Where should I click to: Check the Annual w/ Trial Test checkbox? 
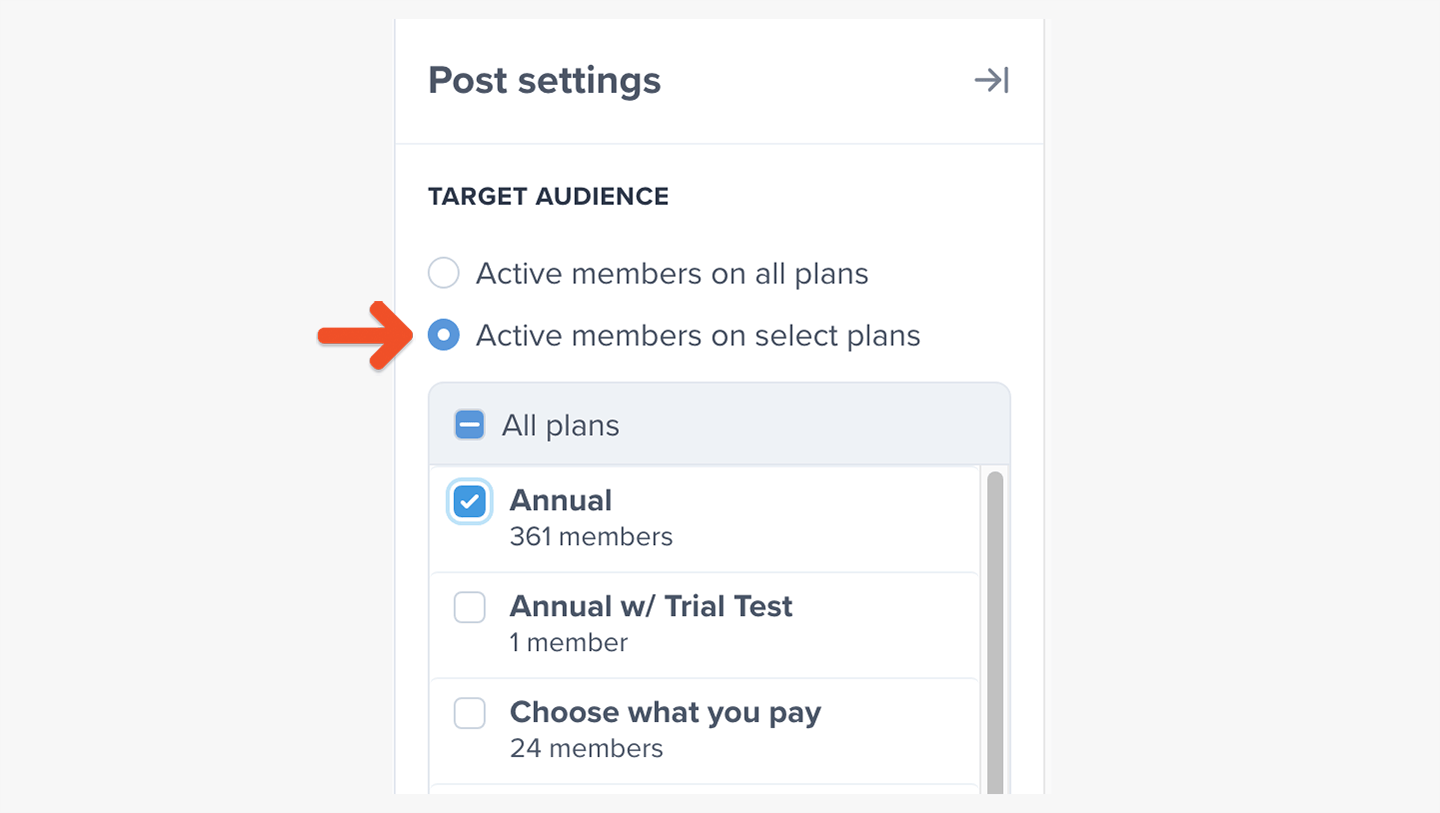(469, 607)
